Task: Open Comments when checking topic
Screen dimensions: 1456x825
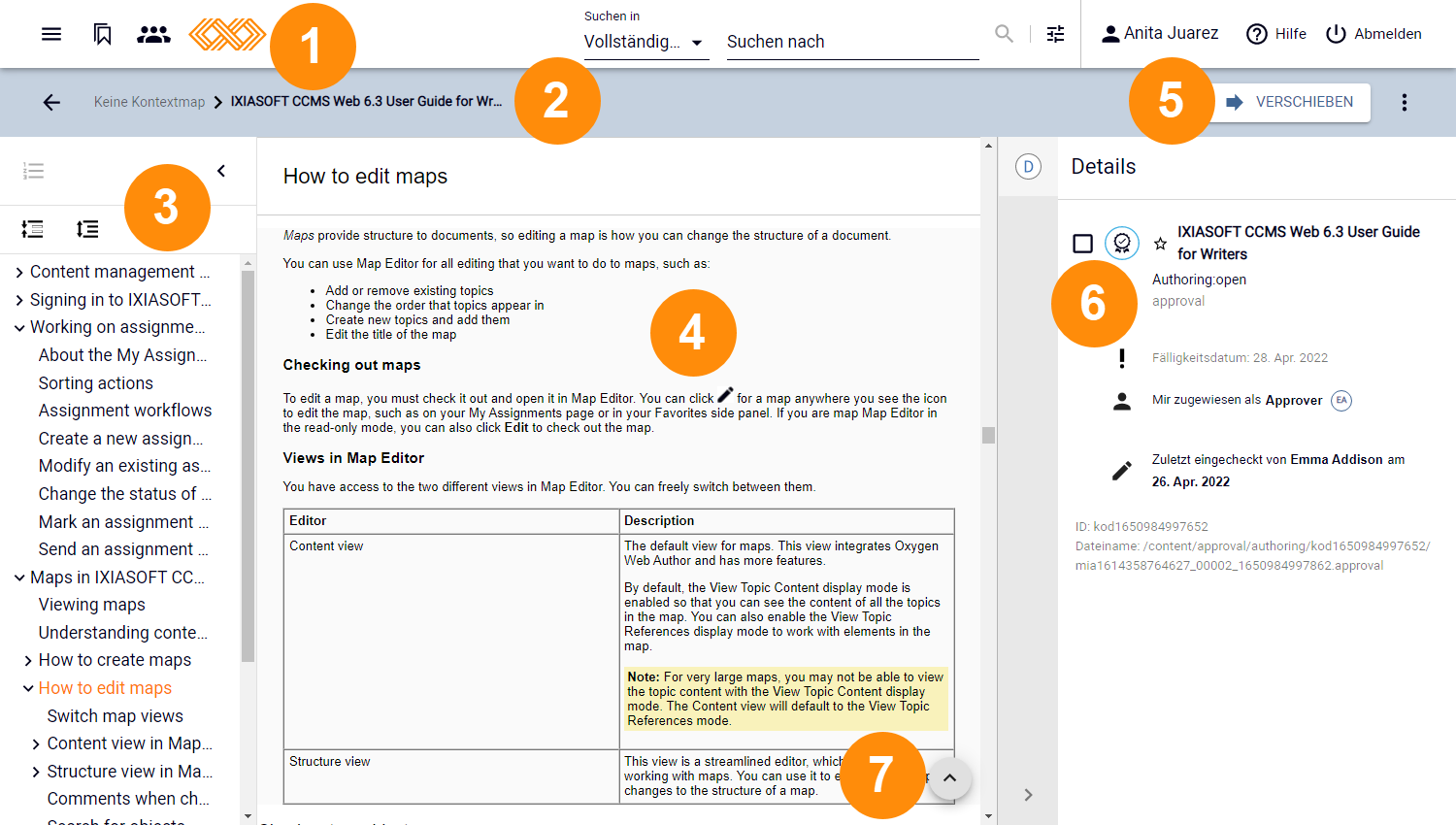Action: [x=129, y=799]
